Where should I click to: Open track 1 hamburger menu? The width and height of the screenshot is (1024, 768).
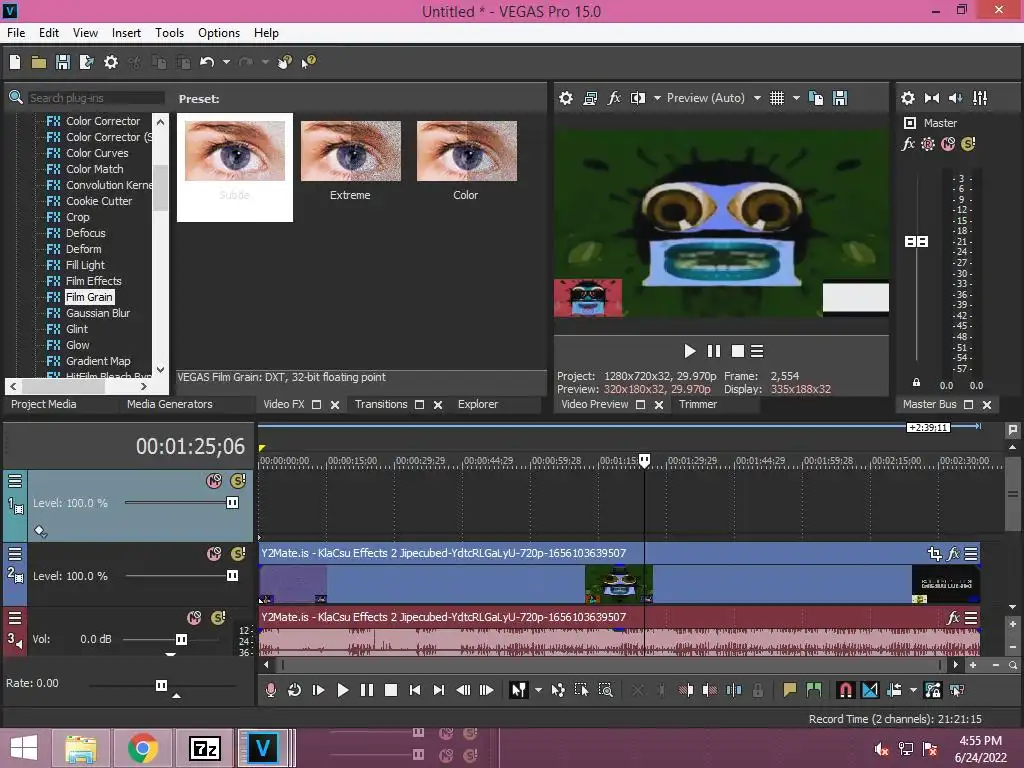click(x=14, y=481)
